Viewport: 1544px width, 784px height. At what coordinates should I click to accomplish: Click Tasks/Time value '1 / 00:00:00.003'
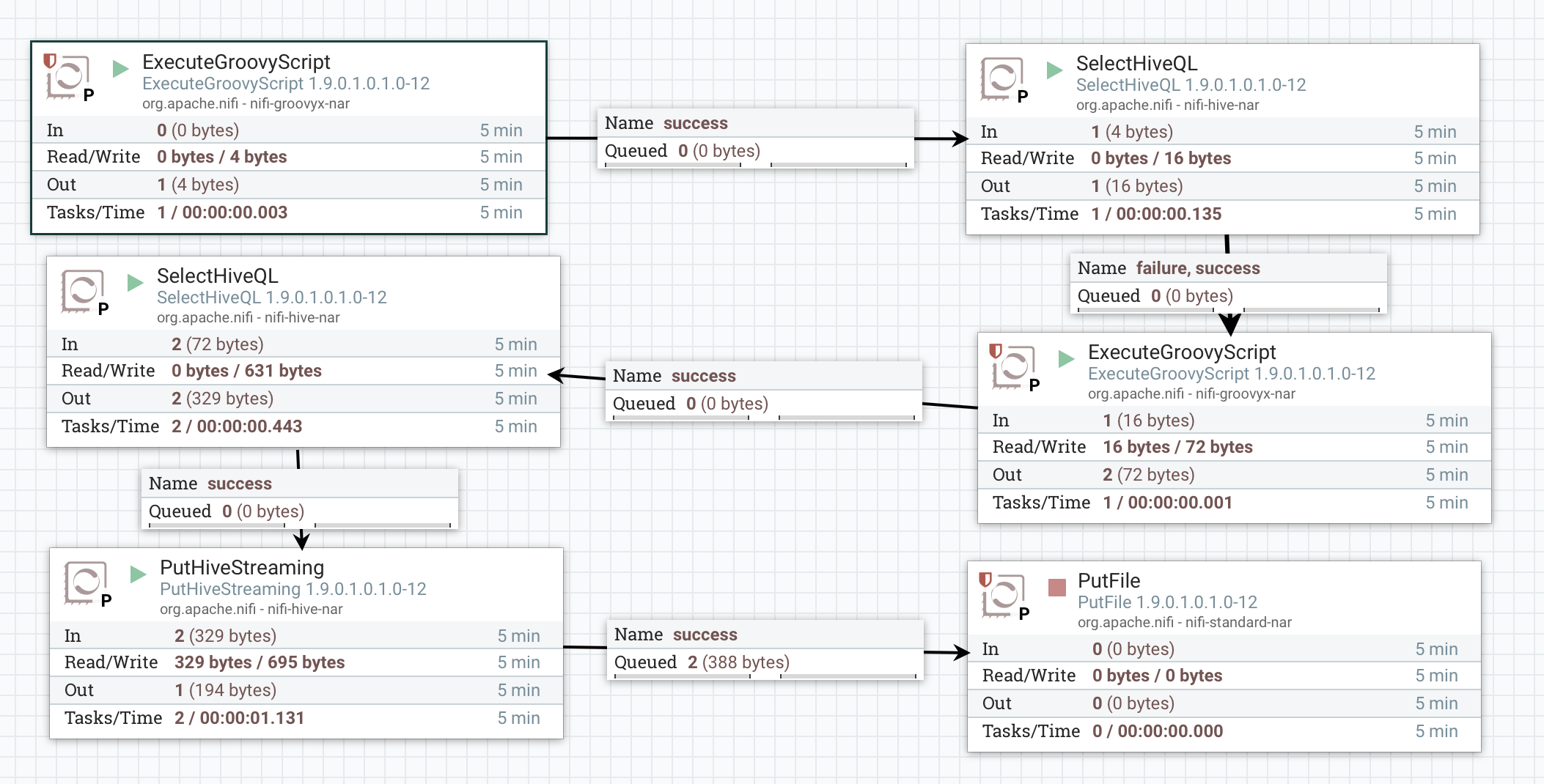point(222,212)
